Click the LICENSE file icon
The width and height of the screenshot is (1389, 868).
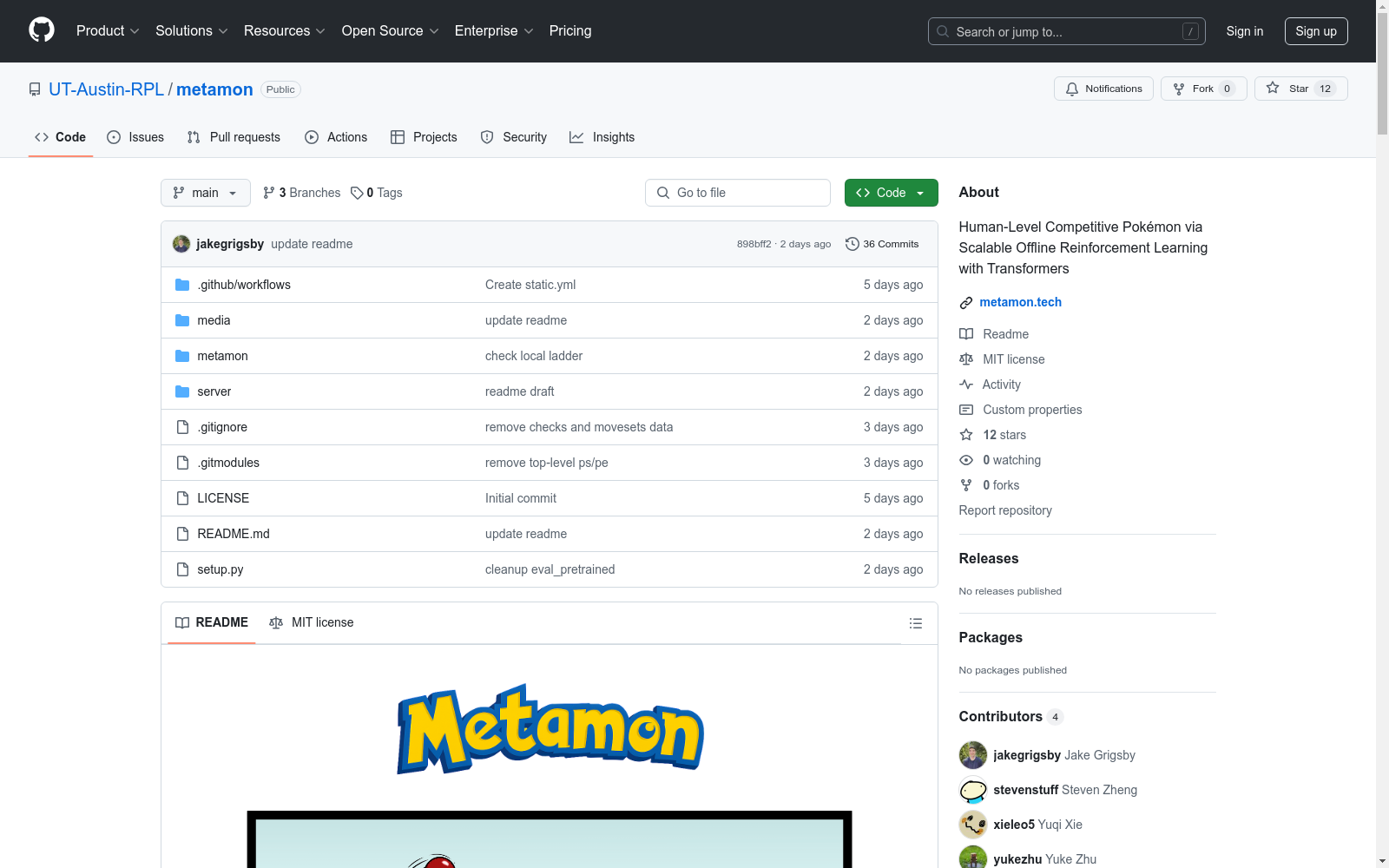click(x=182, y=498)
